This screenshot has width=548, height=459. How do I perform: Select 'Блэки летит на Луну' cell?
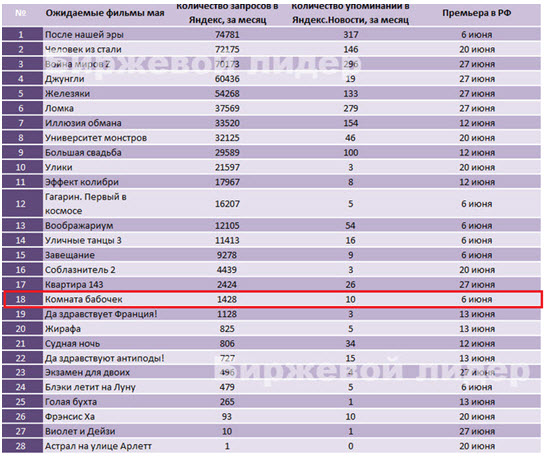(90, 387)
